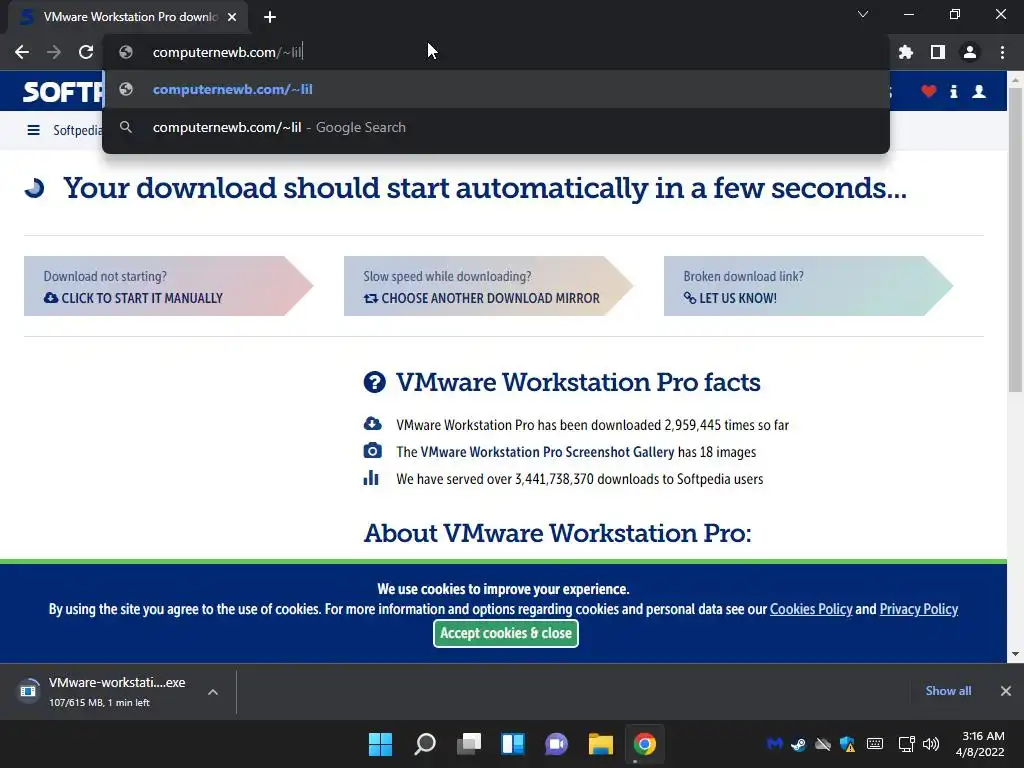This screenshot has width=1024, height=768.
Task: Click the volume speaker tray icon
Action: click(x=931, y=744)
